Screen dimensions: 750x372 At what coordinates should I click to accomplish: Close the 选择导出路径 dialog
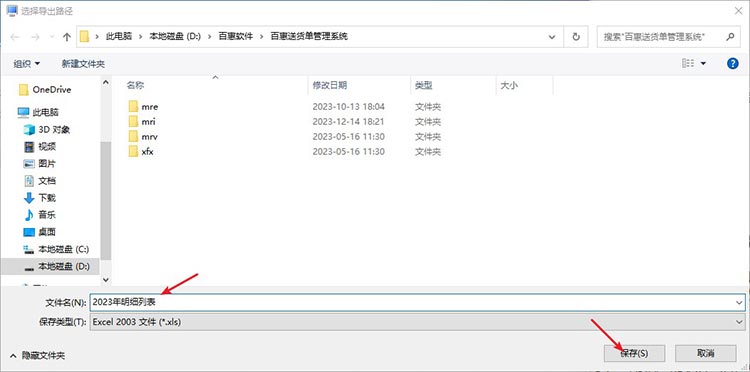(x=738, y=11)
